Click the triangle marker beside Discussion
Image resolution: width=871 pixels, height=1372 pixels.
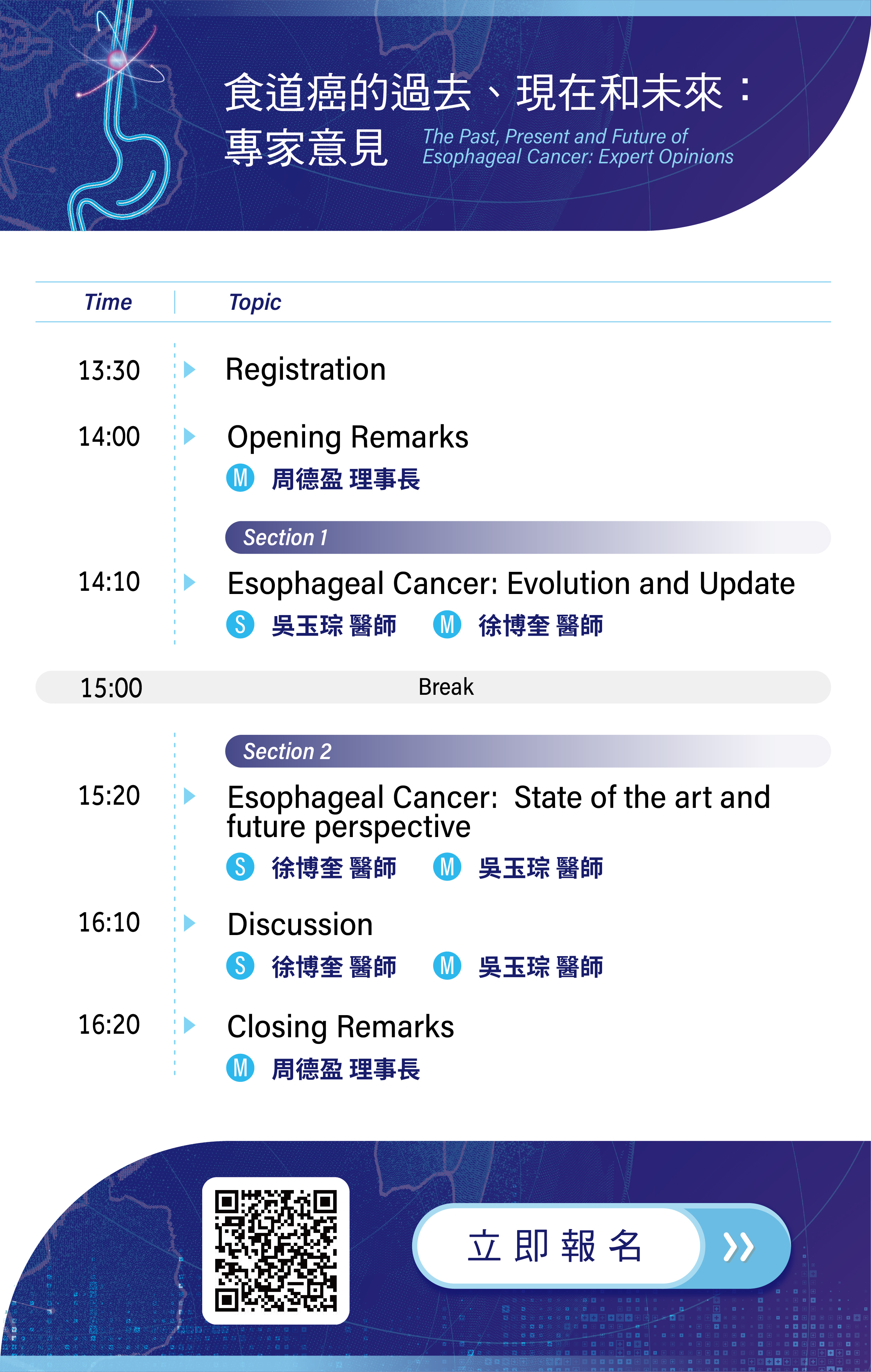(190, 923)
